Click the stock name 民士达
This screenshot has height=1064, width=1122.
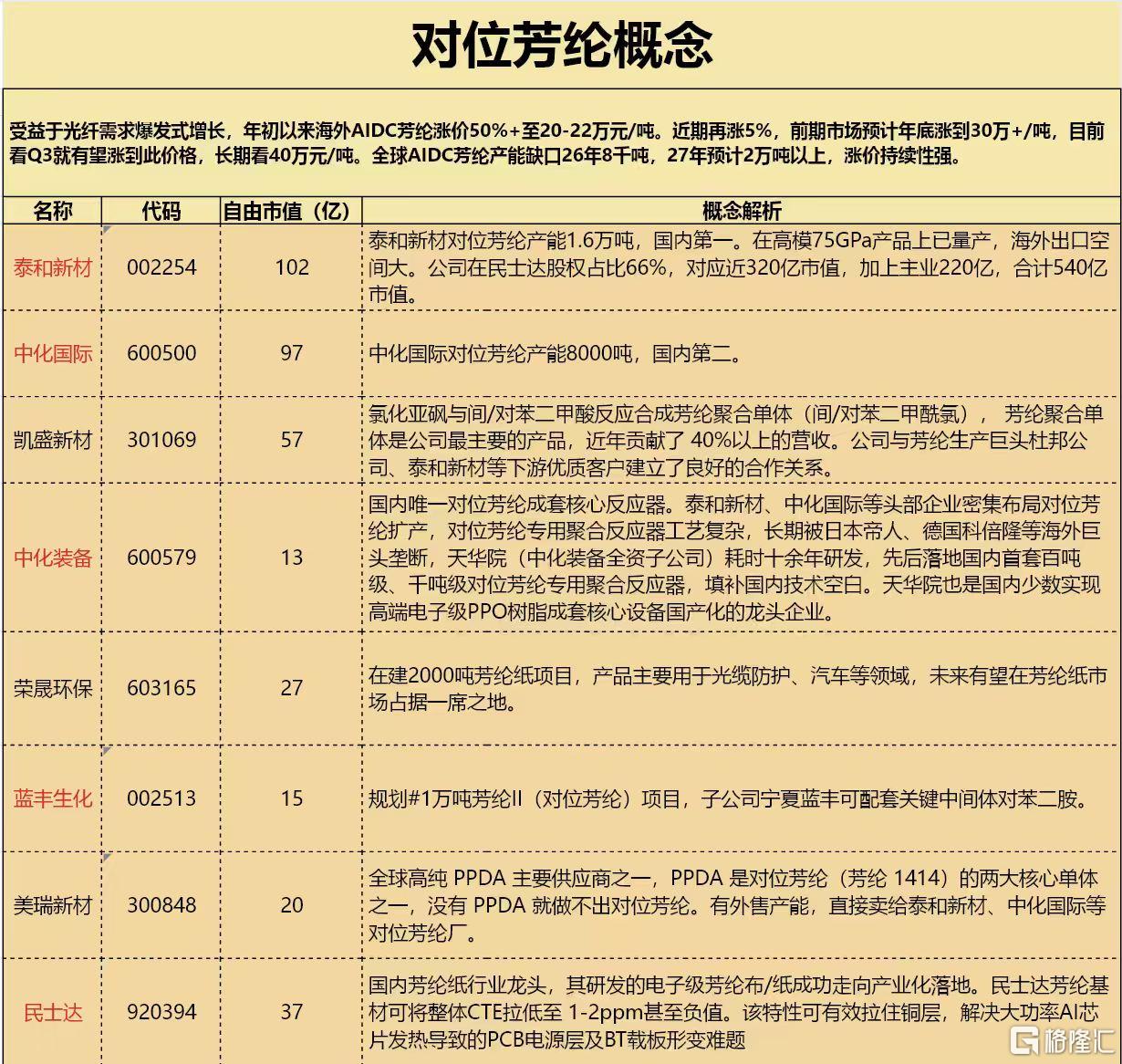pos(52,1012)
